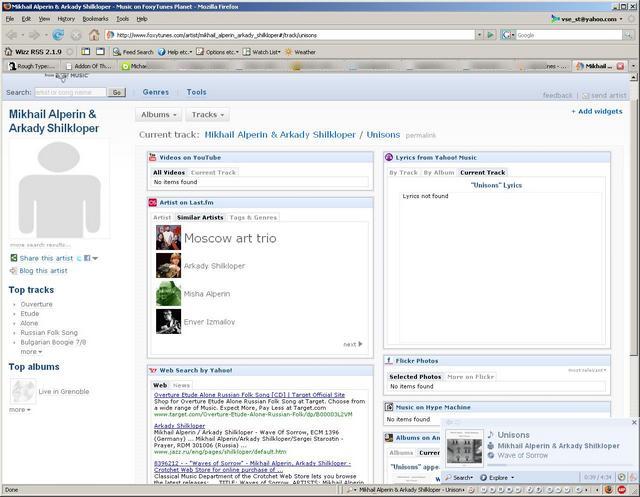The width and height of the screenshot is (640, 497).
Task: Open the Albums dropdown
Action: click(159, 115)
